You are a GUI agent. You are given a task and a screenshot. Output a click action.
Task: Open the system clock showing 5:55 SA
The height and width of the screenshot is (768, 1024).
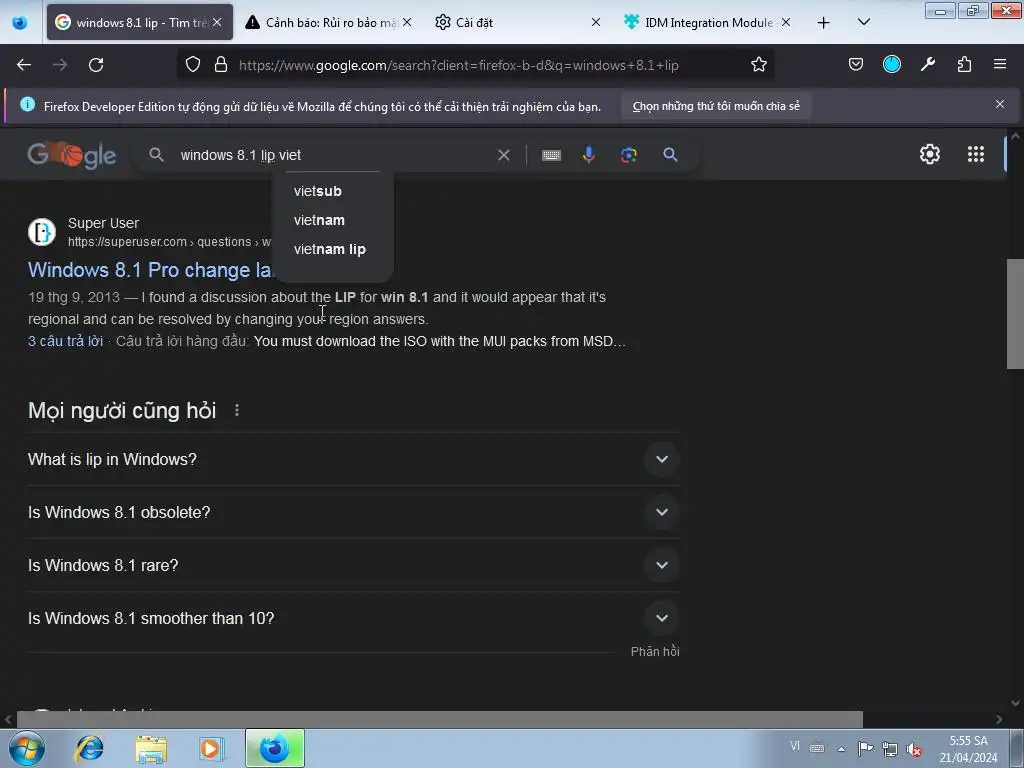968,749
